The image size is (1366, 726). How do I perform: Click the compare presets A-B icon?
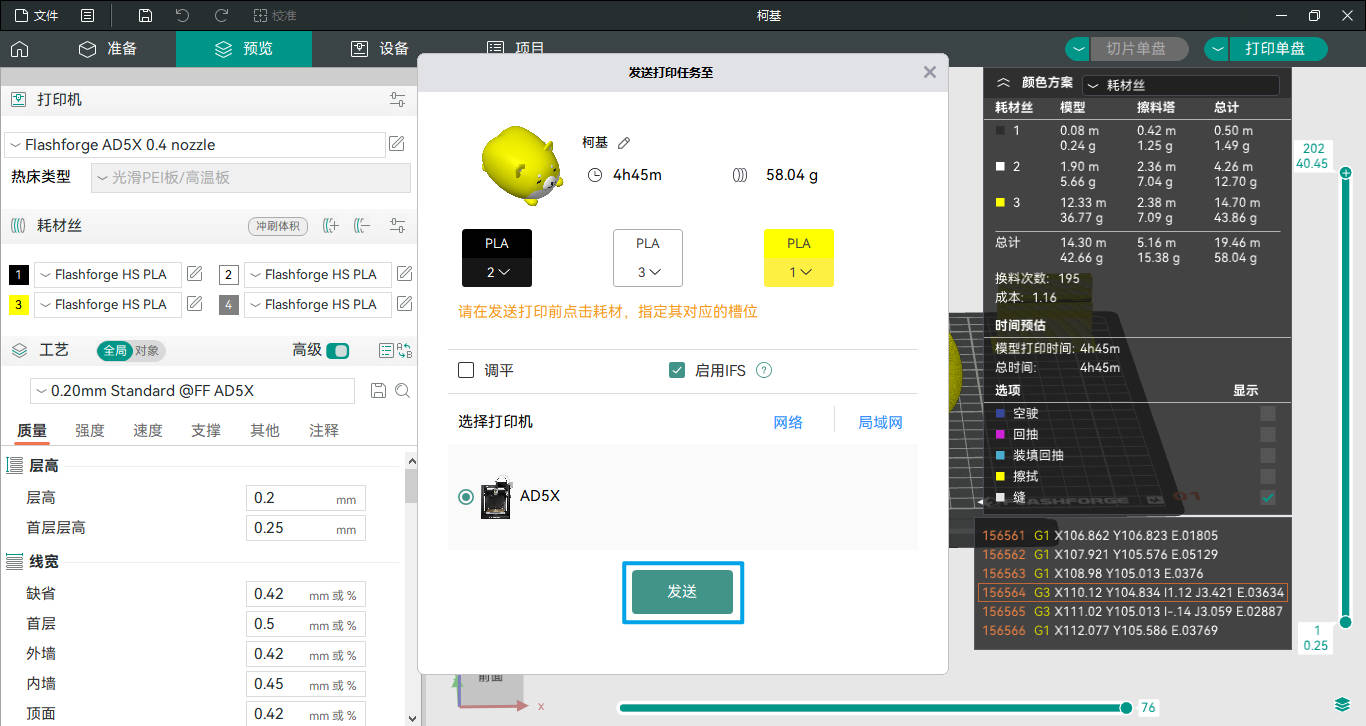point(405,351)
